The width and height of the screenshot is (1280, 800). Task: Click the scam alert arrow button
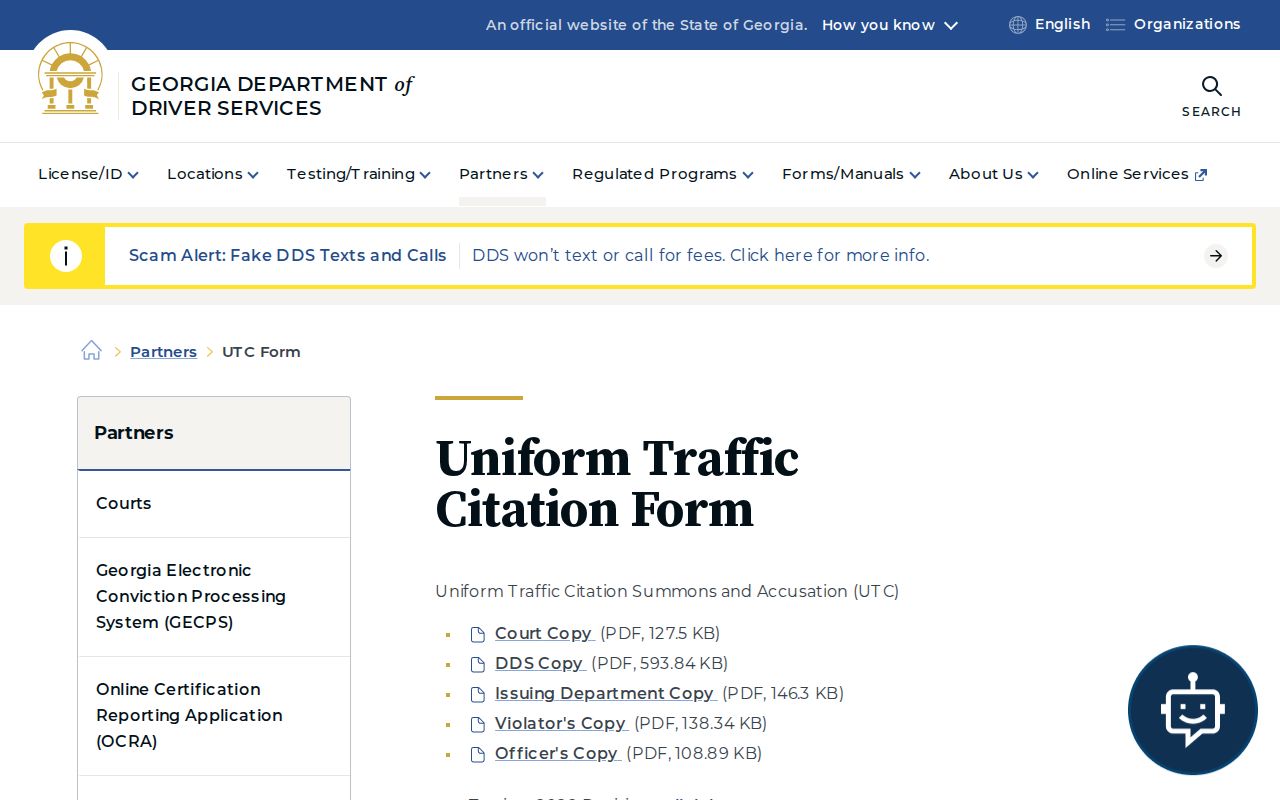(x=1216, y=256)
